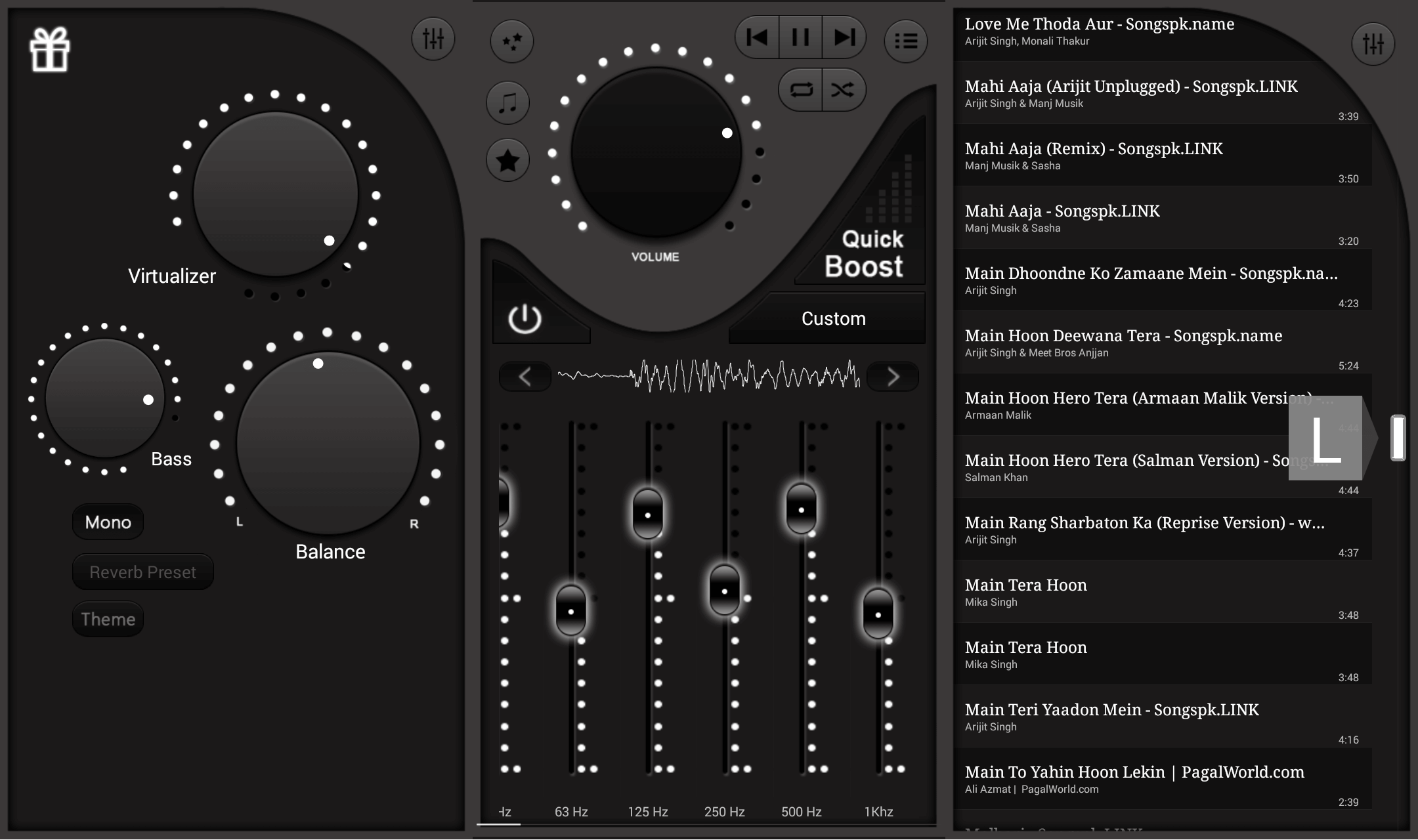The image size is (1418, 840).
Task: Enable Mono audio output
Action: (108, 522)
